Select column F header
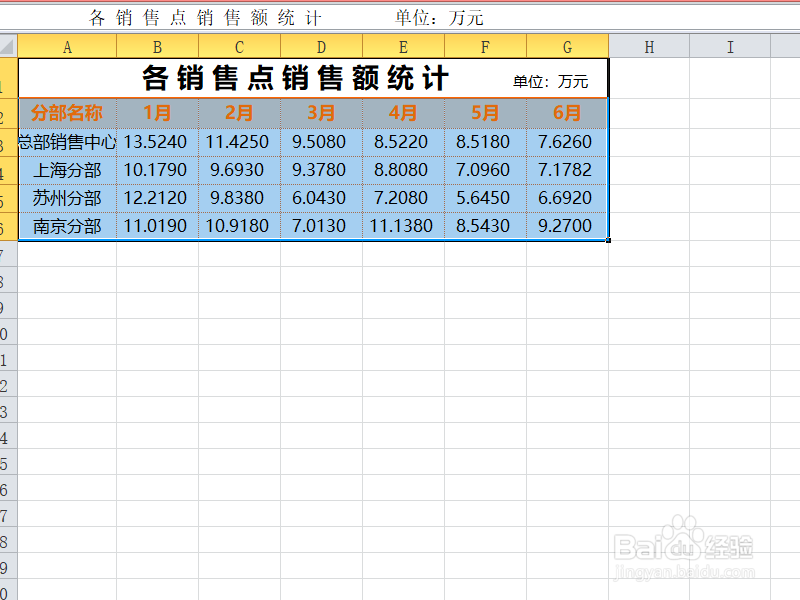The image size is (800, 600). (x=486, y=46)
